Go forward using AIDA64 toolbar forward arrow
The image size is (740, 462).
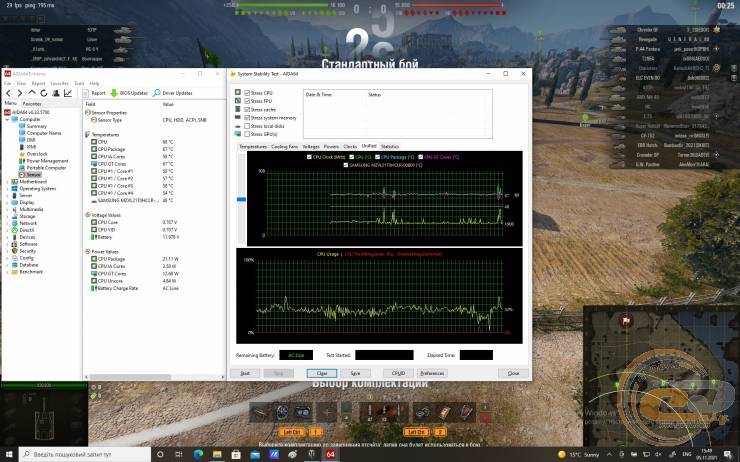[20, 93]
